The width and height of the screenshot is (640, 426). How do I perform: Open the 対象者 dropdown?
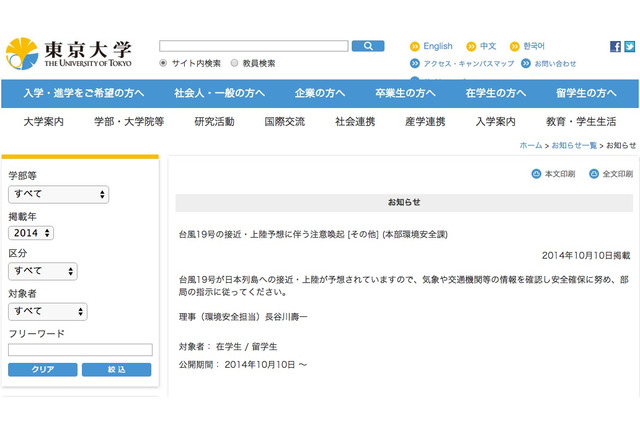pos(48,311)
